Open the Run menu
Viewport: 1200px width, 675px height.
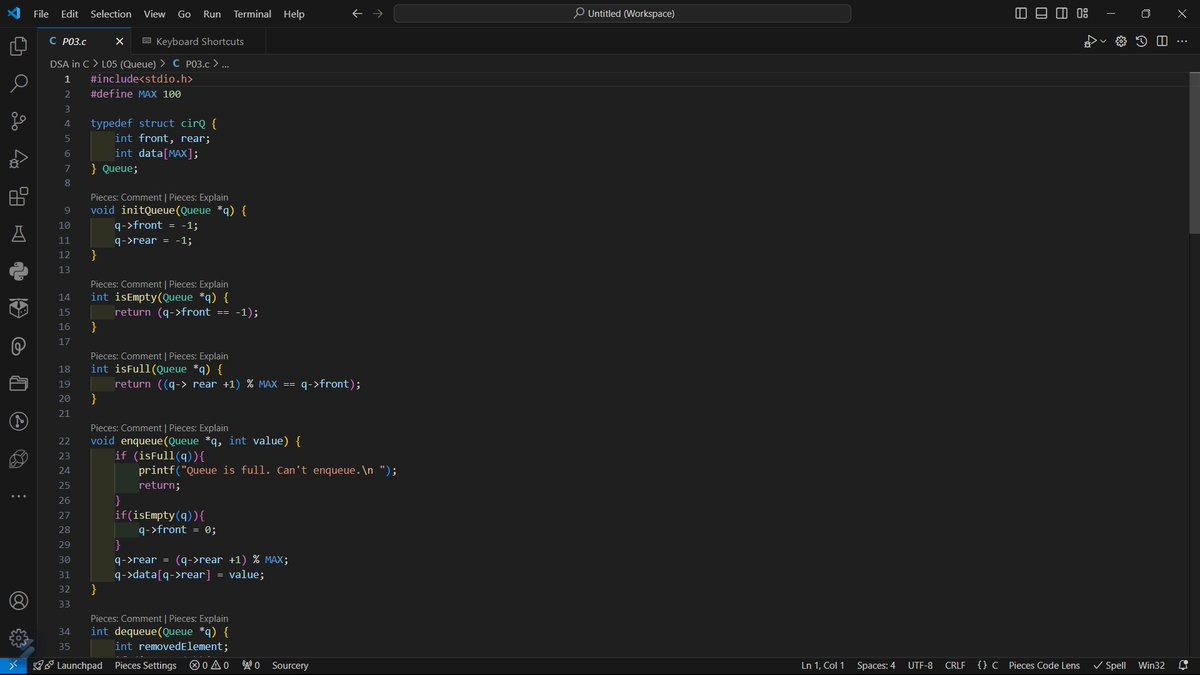click(x=212, y=14)
